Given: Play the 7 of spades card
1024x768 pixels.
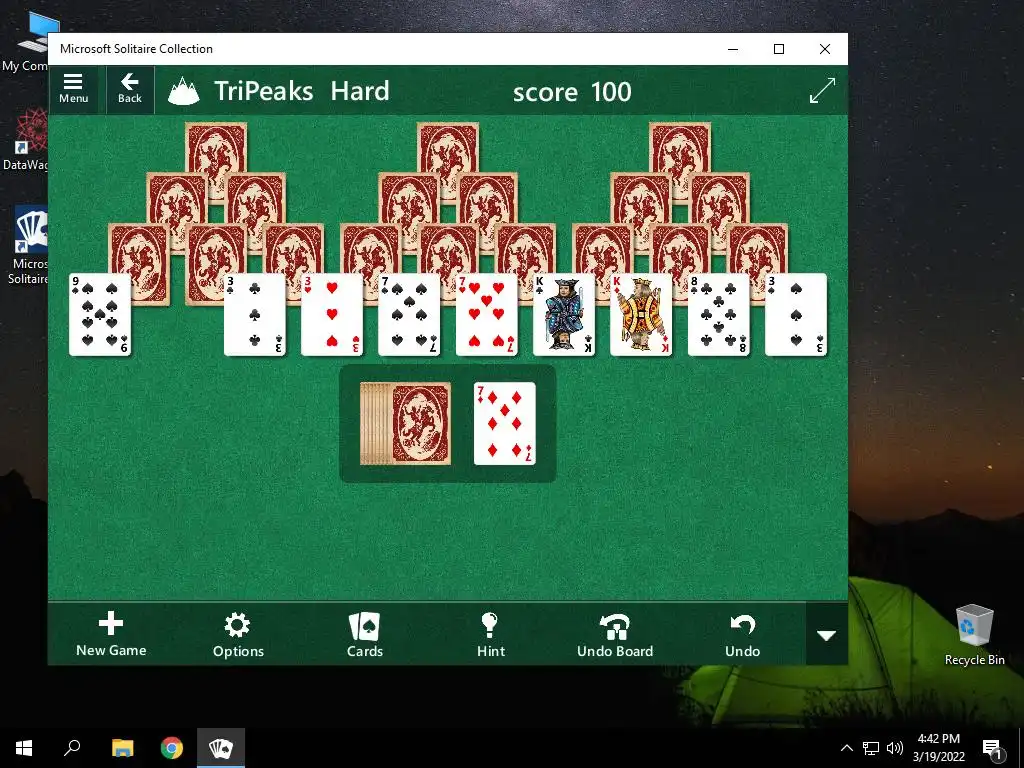Looking at the screenshot, I should click(409, 315).
